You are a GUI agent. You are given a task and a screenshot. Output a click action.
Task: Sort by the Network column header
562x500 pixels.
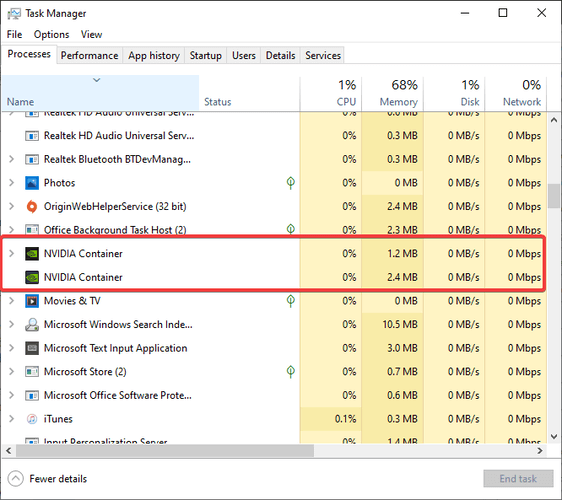(516, 93)
